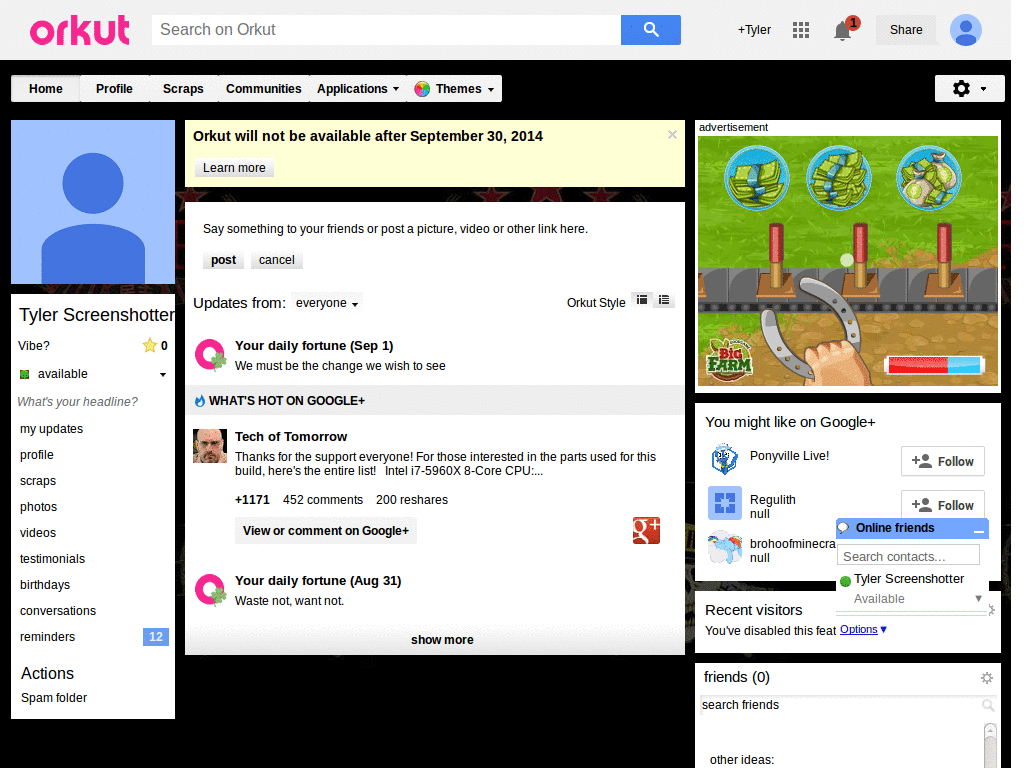Viewport: 1024px width, 768px height.
Task: Click show more updates
Action: [x=441, y=640]
